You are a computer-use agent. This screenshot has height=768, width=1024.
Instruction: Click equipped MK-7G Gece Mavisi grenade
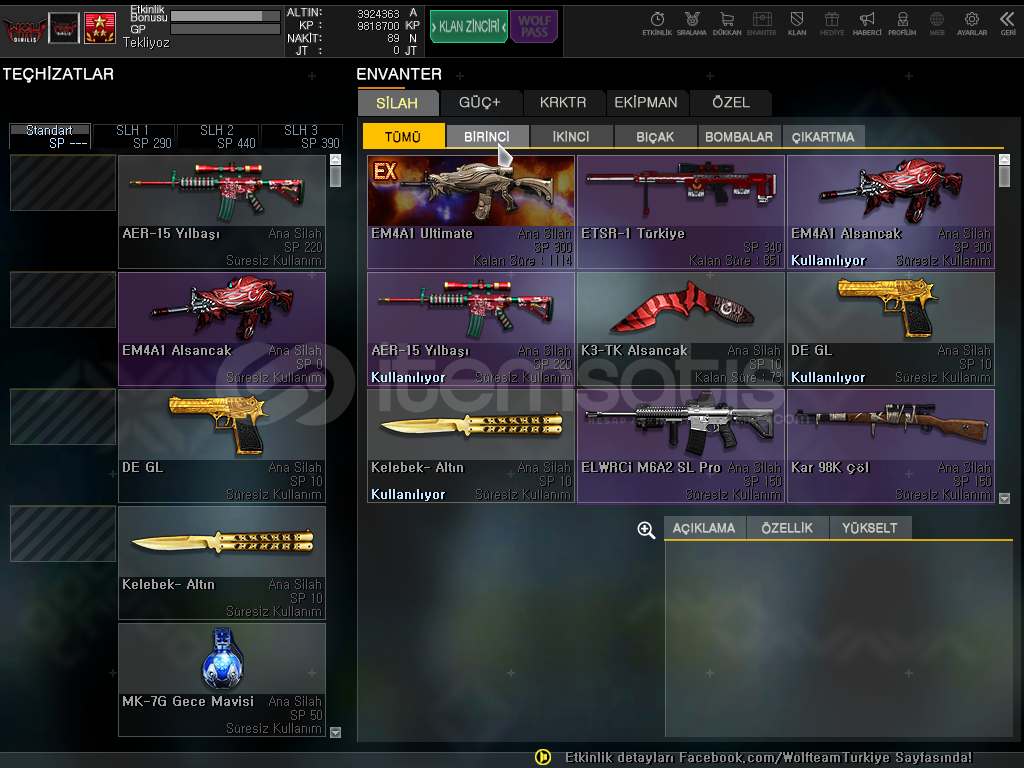222,679
